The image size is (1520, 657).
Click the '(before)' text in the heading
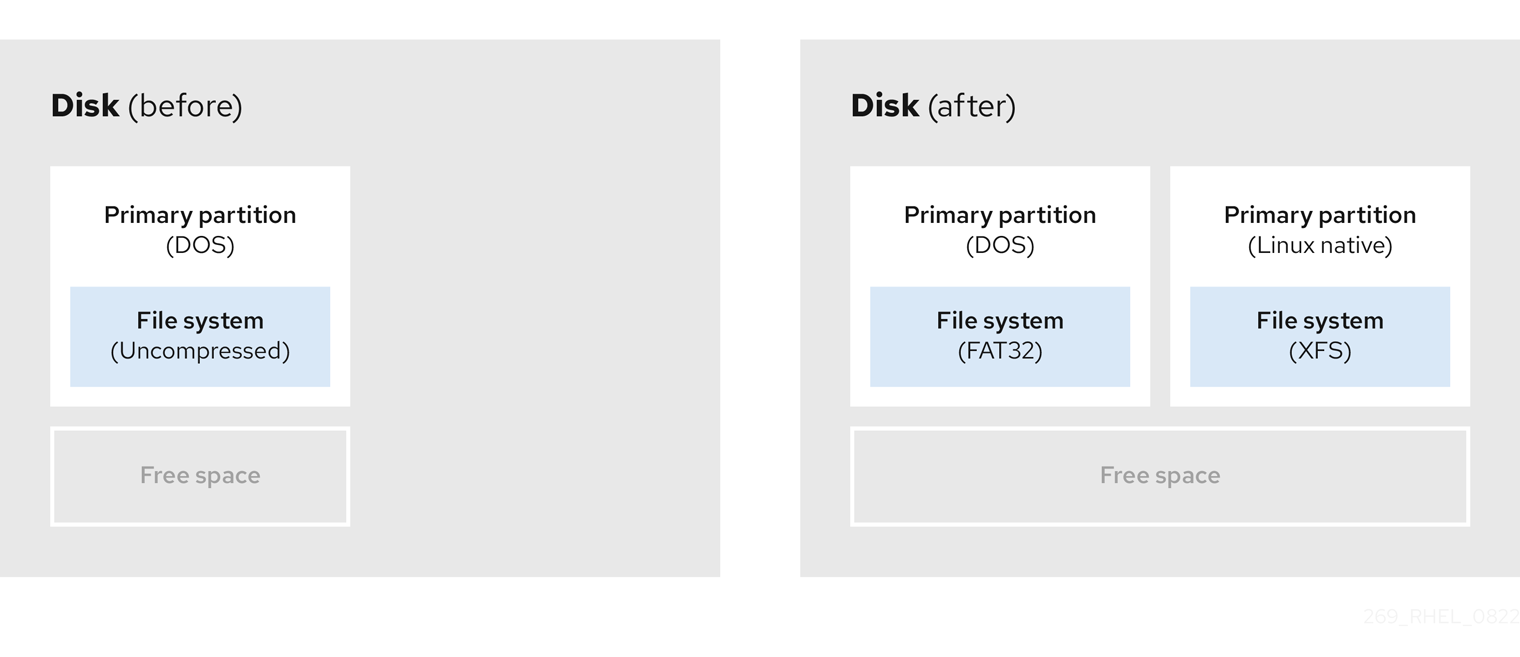click(185, 107)
